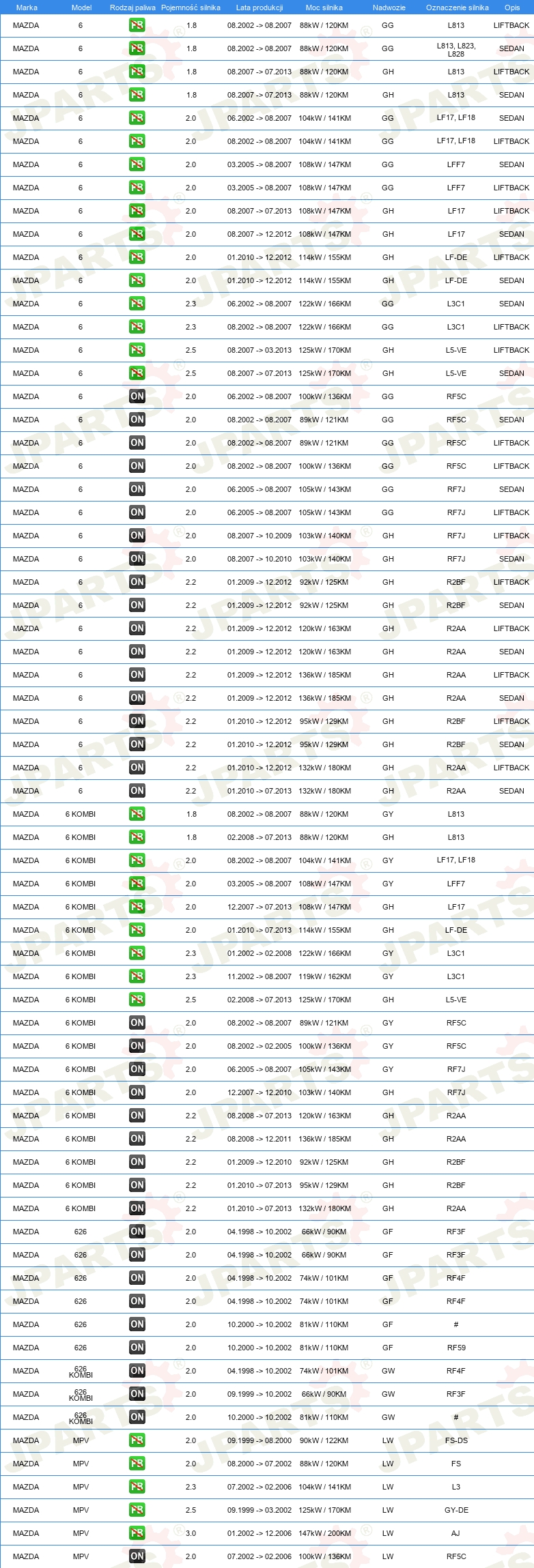Viewport: 534px width, 1568px height.
Task: Select the 'L813, L823, L828' engine code cell
Action: click(456, 50)
